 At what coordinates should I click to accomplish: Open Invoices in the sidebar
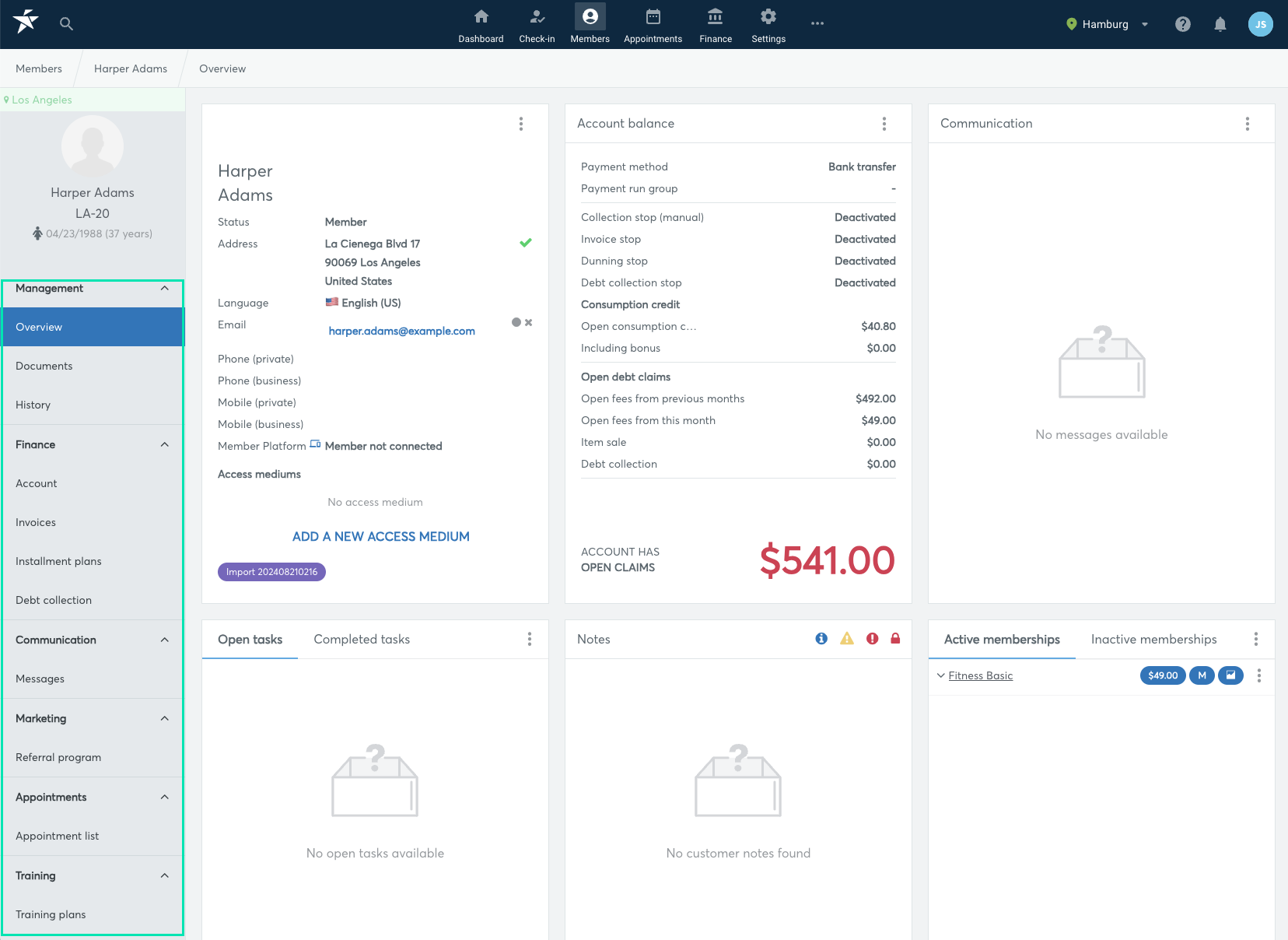coord(93,522)
